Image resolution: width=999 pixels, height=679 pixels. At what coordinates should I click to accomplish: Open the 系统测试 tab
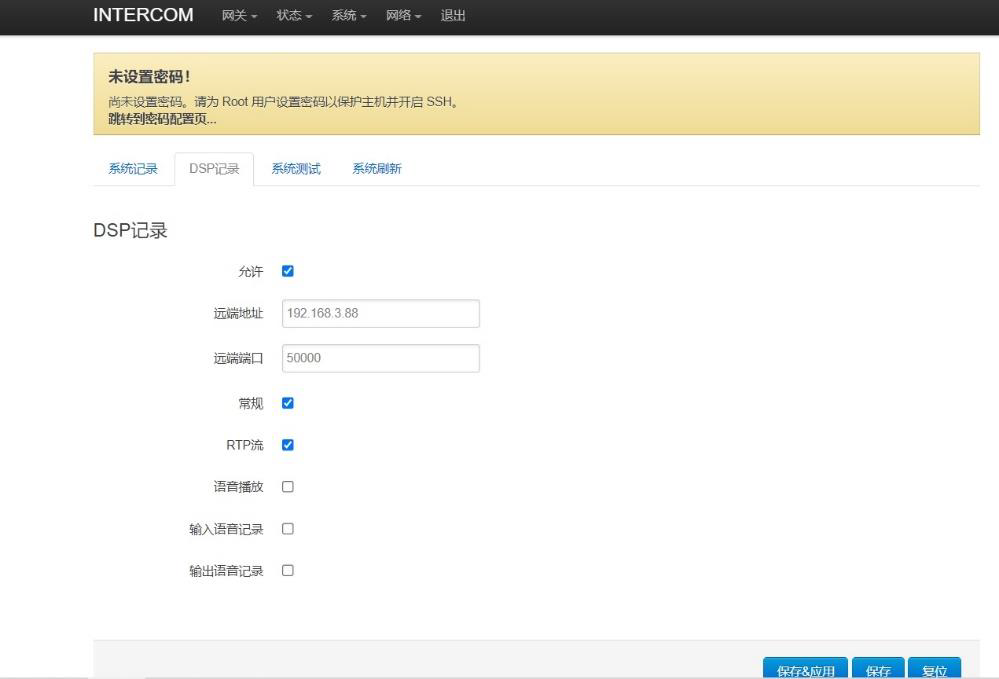point(296,169)
